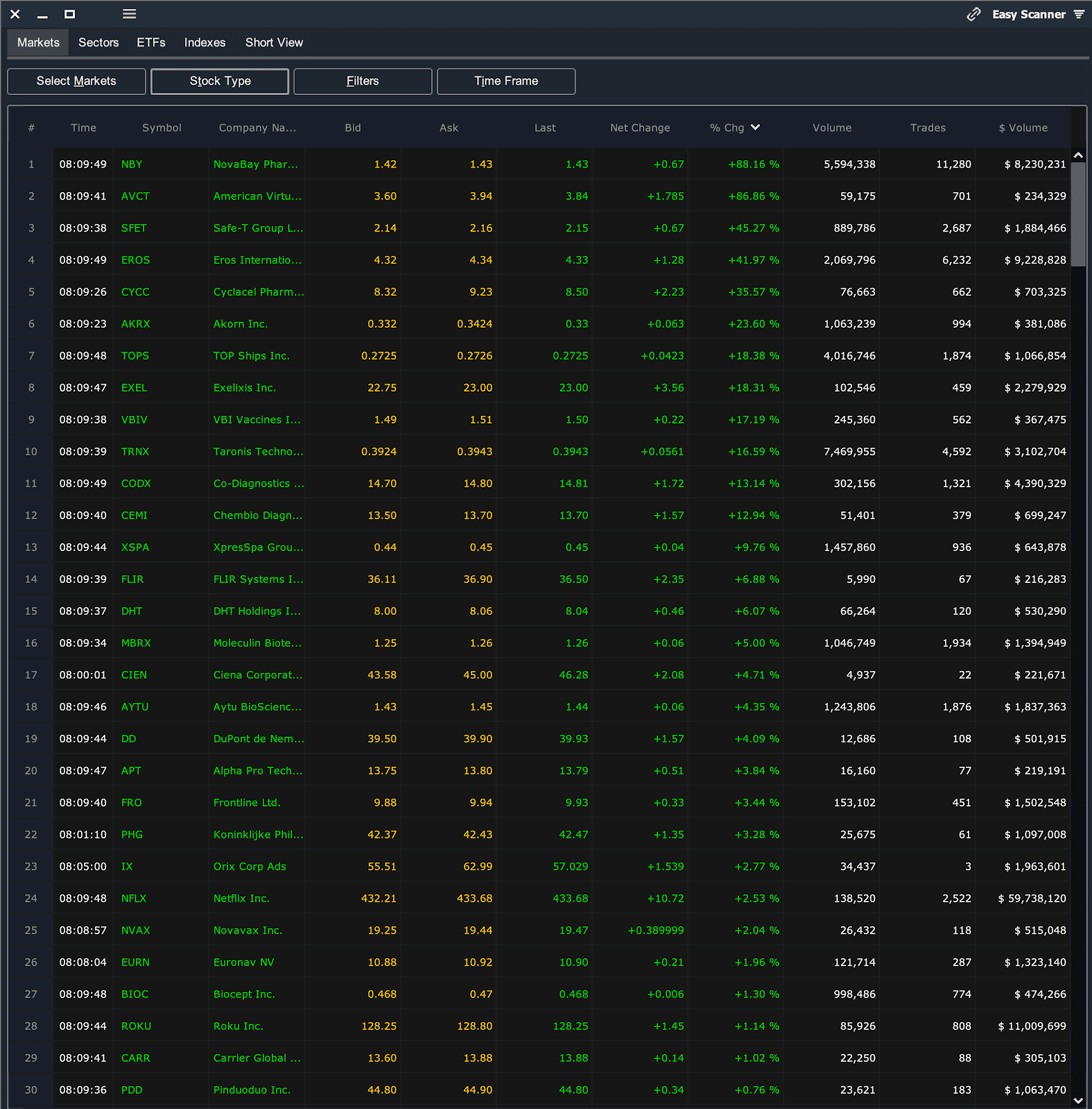This screenshot has height=1109, width=1092.
Task: Sort by the Symbol column header
Action: (162, 128)
